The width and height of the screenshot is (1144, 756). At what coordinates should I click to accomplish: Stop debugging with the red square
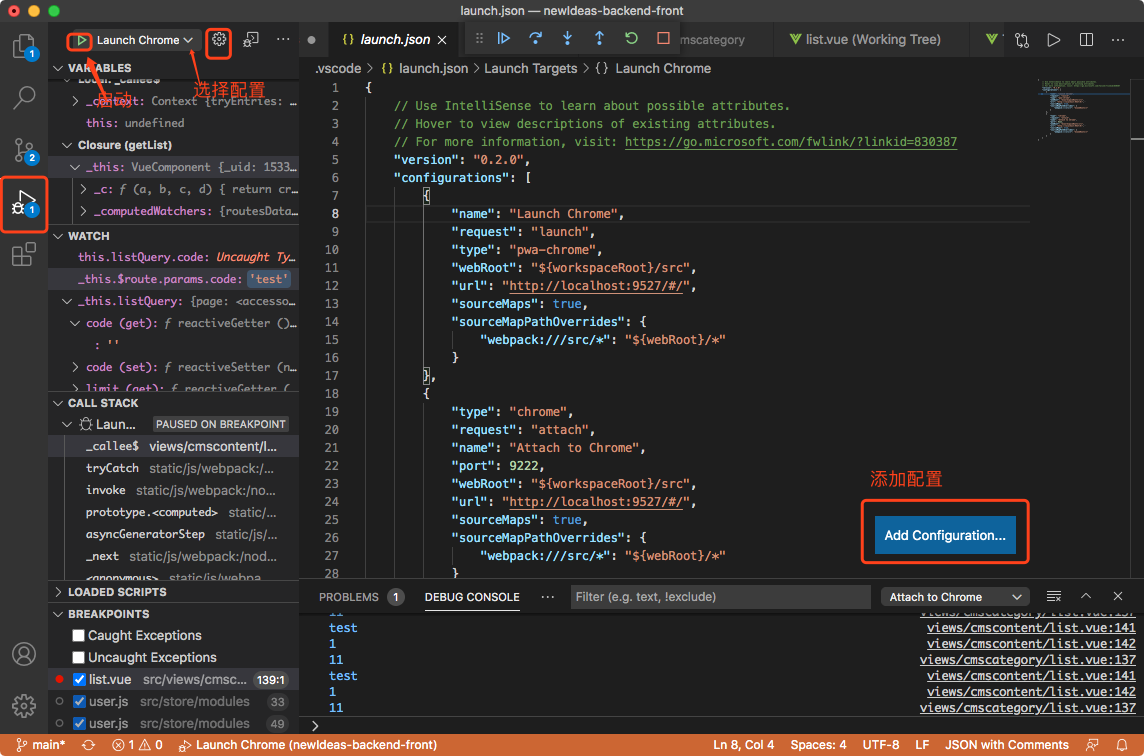coord(663,39)
